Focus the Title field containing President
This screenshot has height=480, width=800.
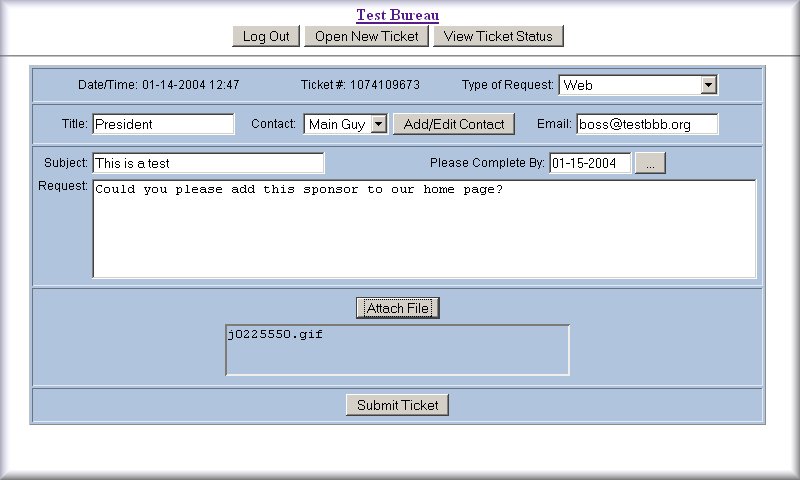click(162, 124)
